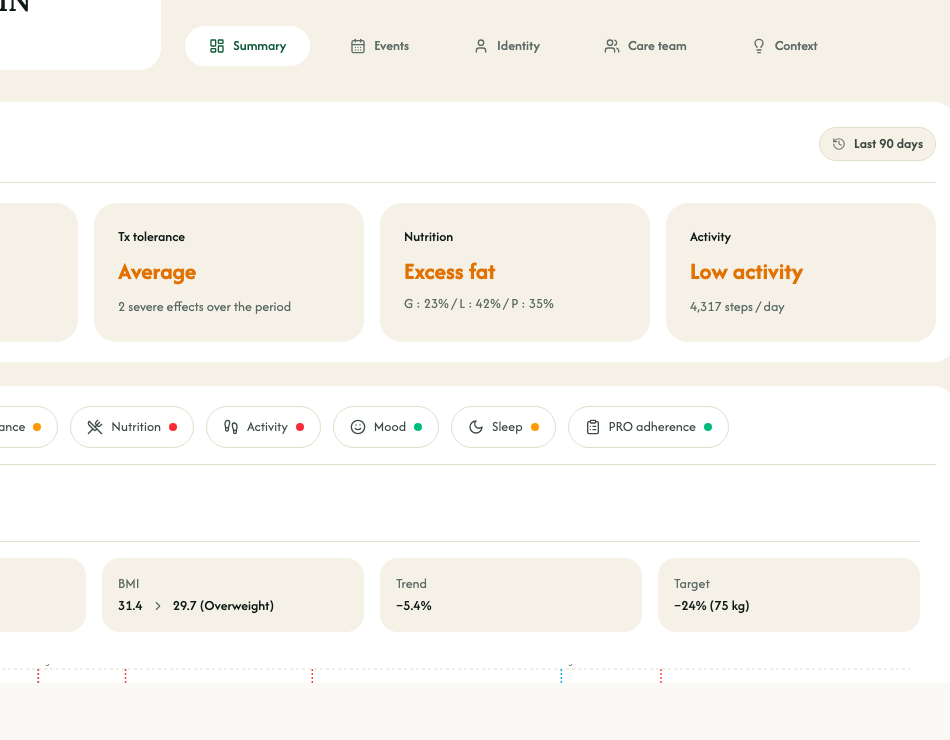Switch to the Events tab

[380, 46]
